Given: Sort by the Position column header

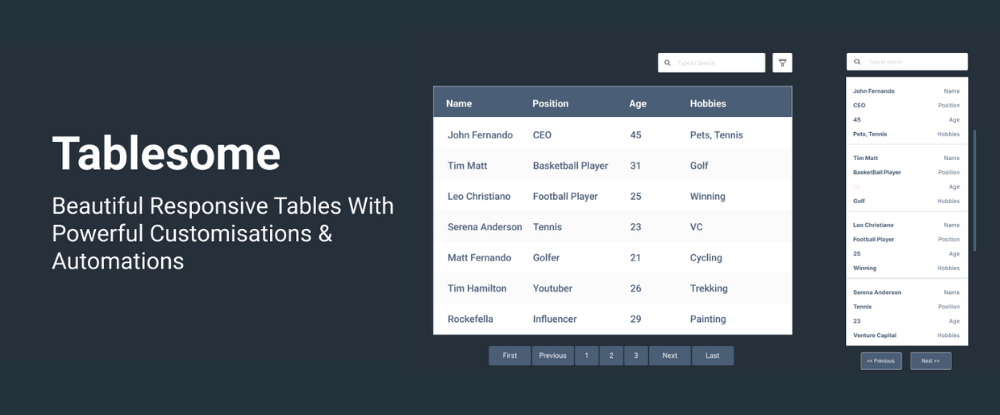Looking at the screenshot, I should tap(550, 103).
